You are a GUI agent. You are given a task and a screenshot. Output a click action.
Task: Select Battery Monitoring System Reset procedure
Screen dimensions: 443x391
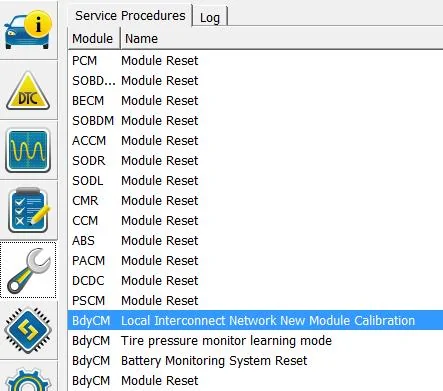point(255,361)
